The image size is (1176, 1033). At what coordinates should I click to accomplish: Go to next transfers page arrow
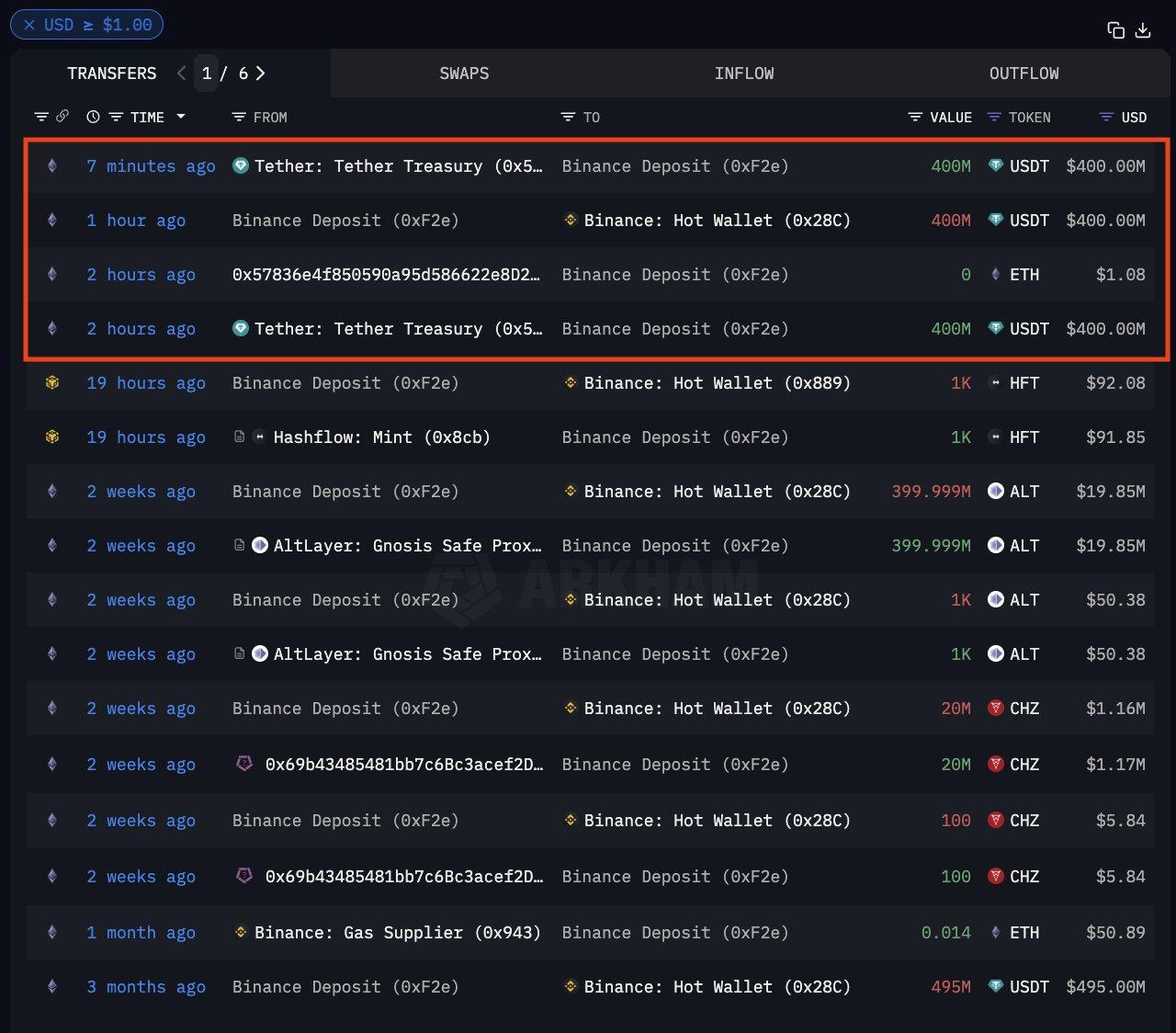261,74
